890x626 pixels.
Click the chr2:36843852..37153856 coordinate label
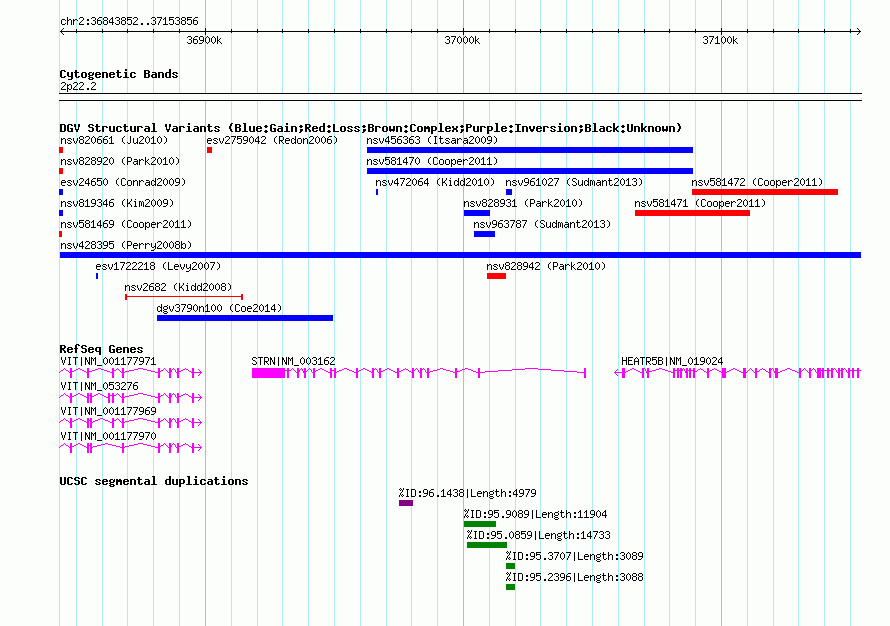129,21
